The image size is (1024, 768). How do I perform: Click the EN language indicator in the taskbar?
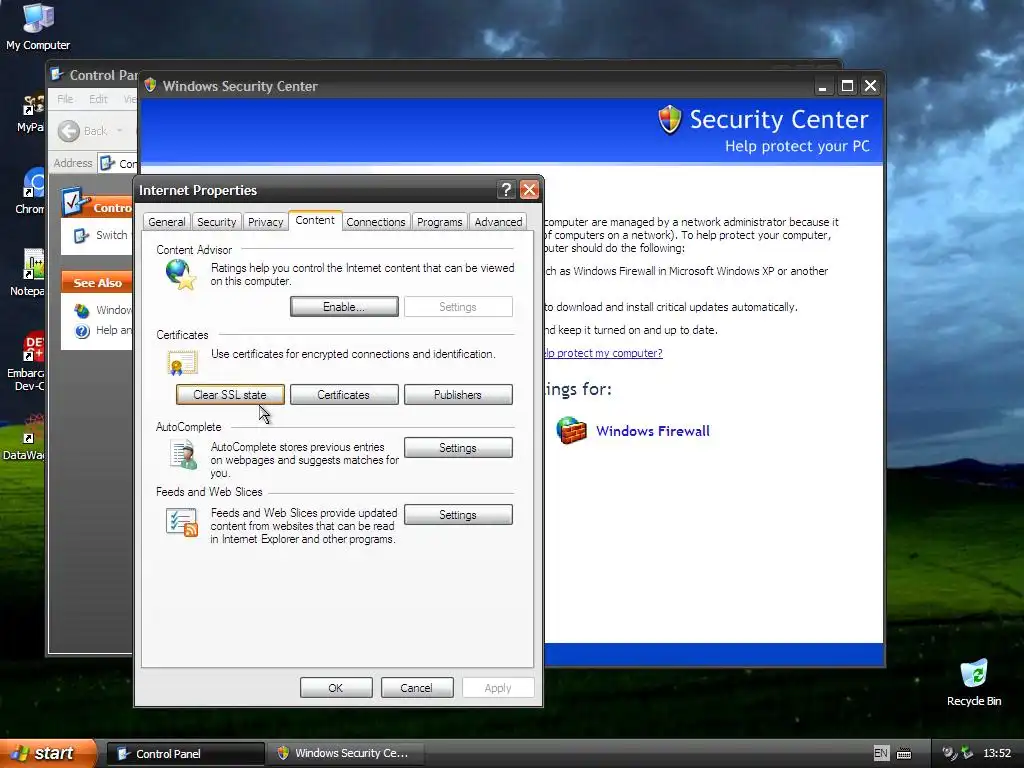[x=880, y=753]
